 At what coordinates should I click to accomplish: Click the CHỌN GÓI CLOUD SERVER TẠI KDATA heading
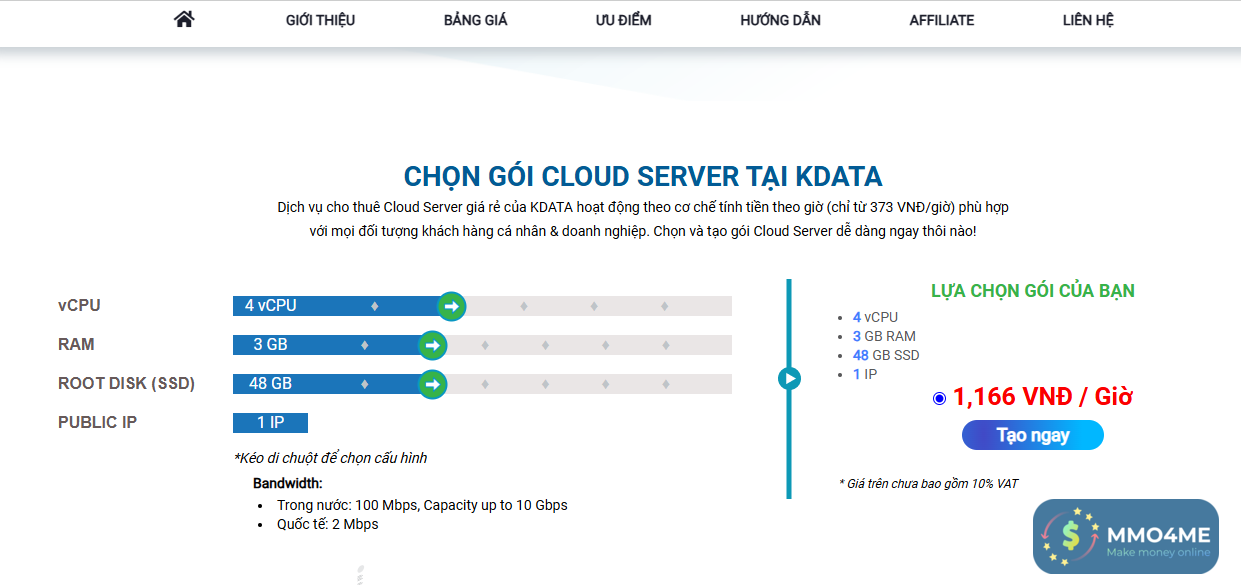tap(643, 177)
